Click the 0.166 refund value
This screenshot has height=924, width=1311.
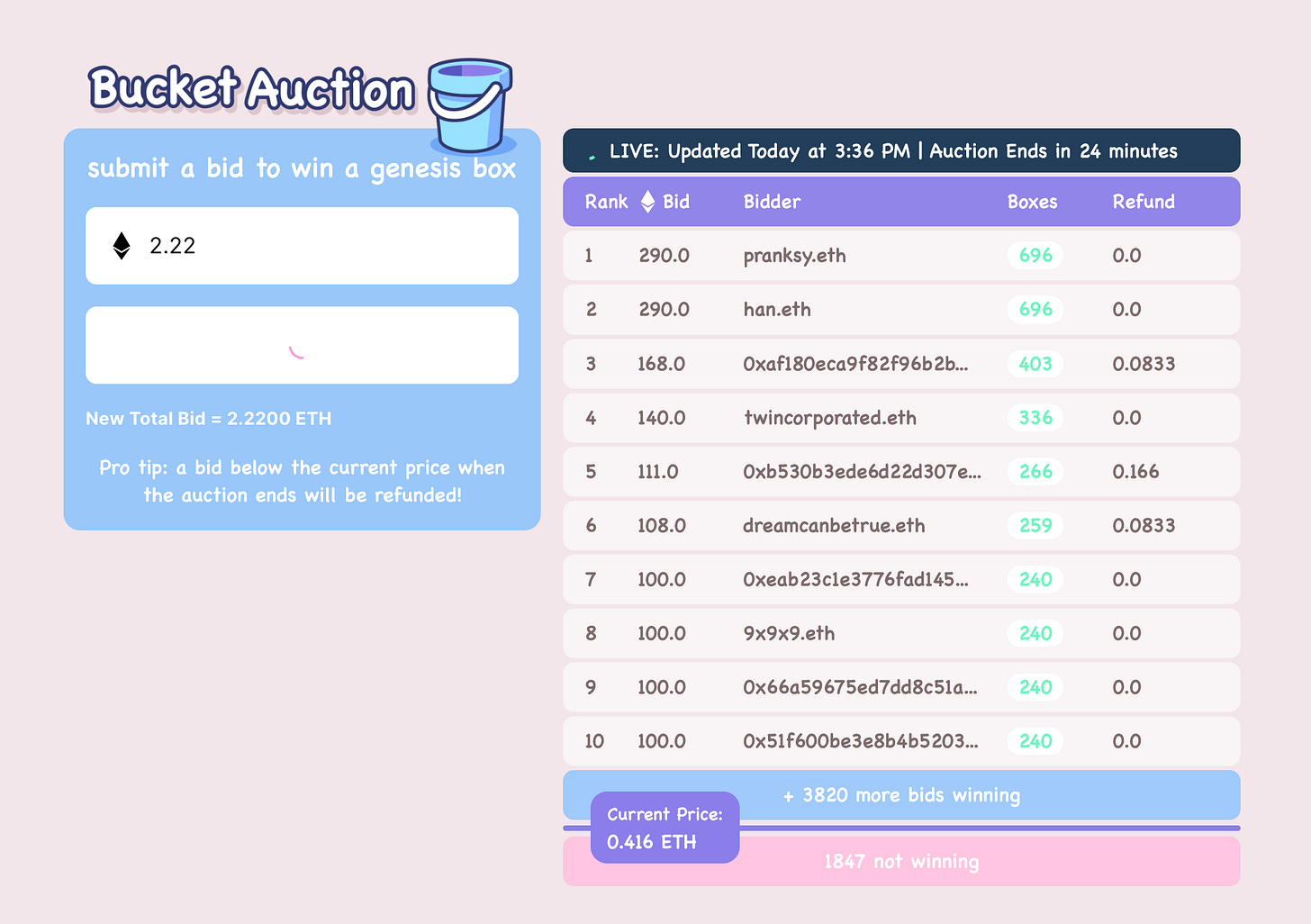point(1135,472)
